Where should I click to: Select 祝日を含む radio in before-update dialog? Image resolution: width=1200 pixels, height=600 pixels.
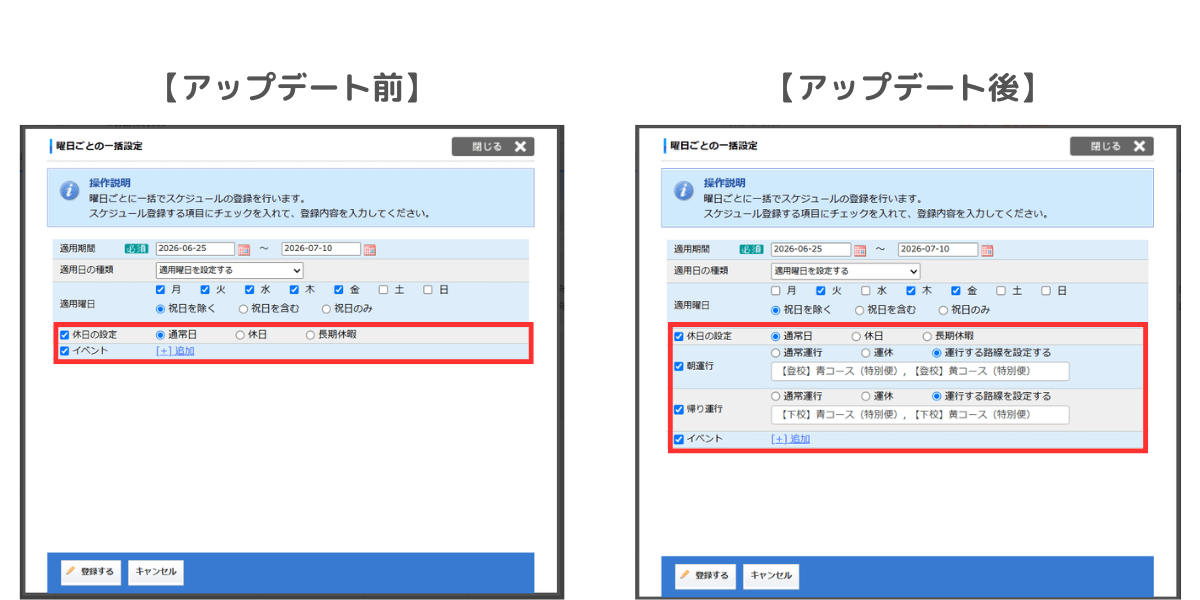[243, 309]
